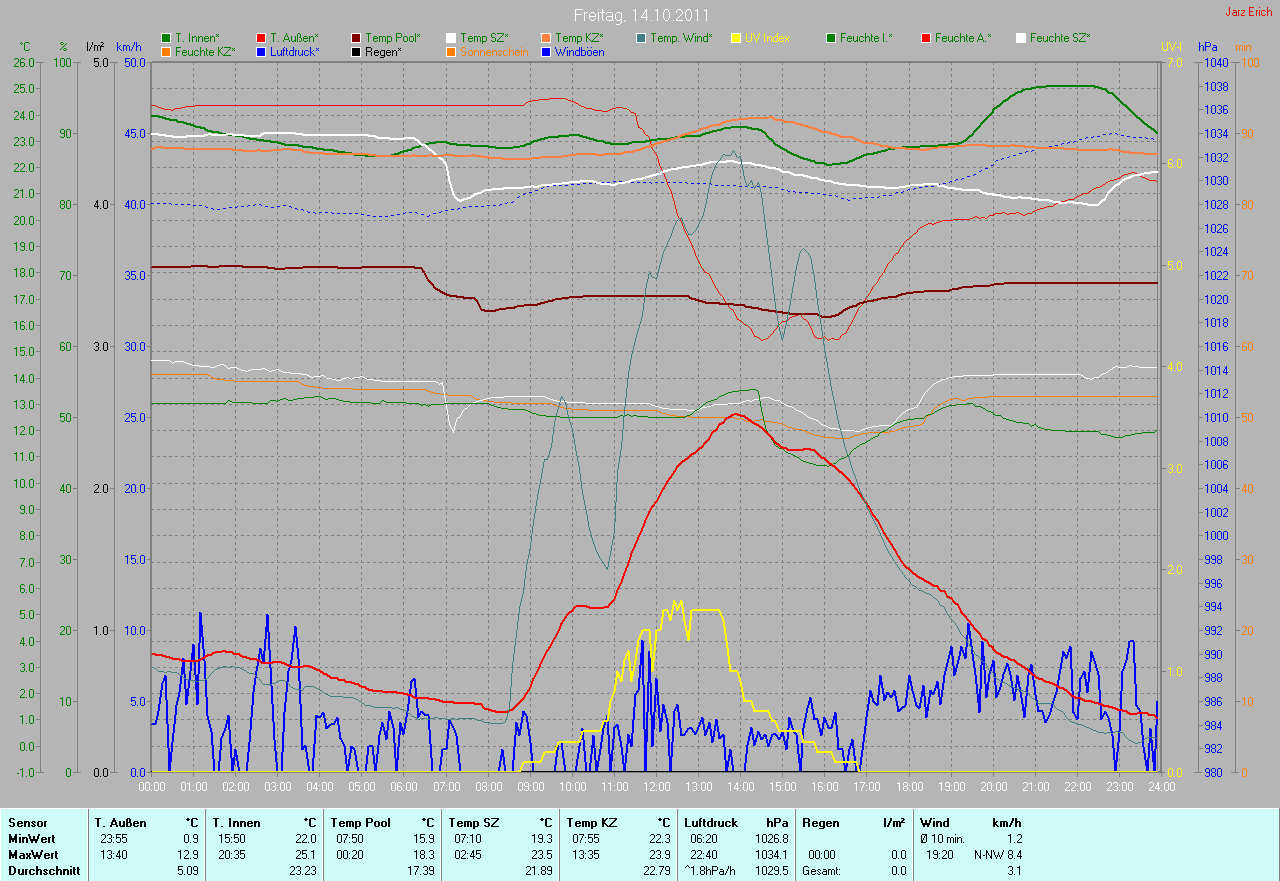1280x881 pixels.
Task: Click the 'UV-I' axis unit label
Action: pos(1171,47)
